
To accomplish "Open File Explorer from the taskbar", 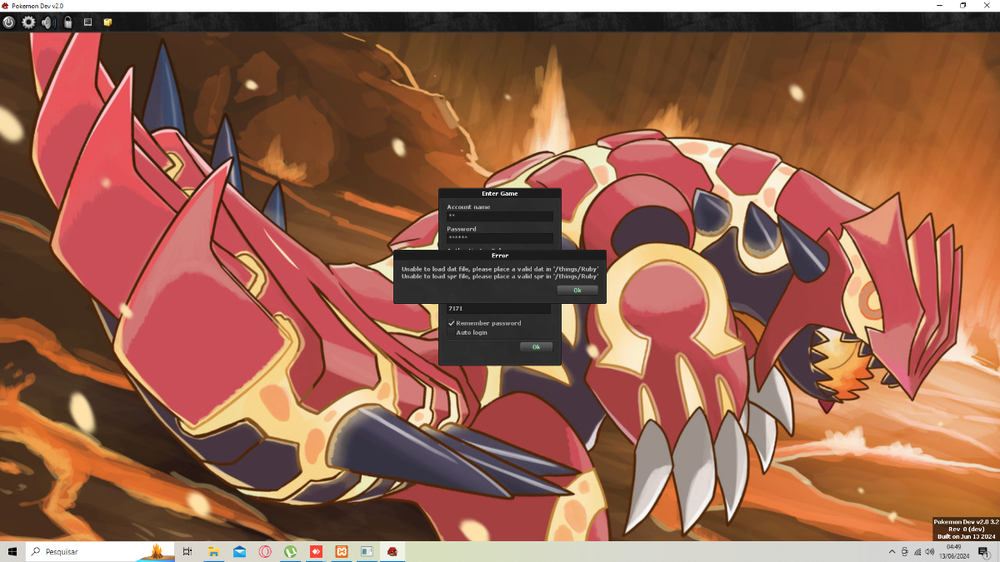I will point(214,551).
